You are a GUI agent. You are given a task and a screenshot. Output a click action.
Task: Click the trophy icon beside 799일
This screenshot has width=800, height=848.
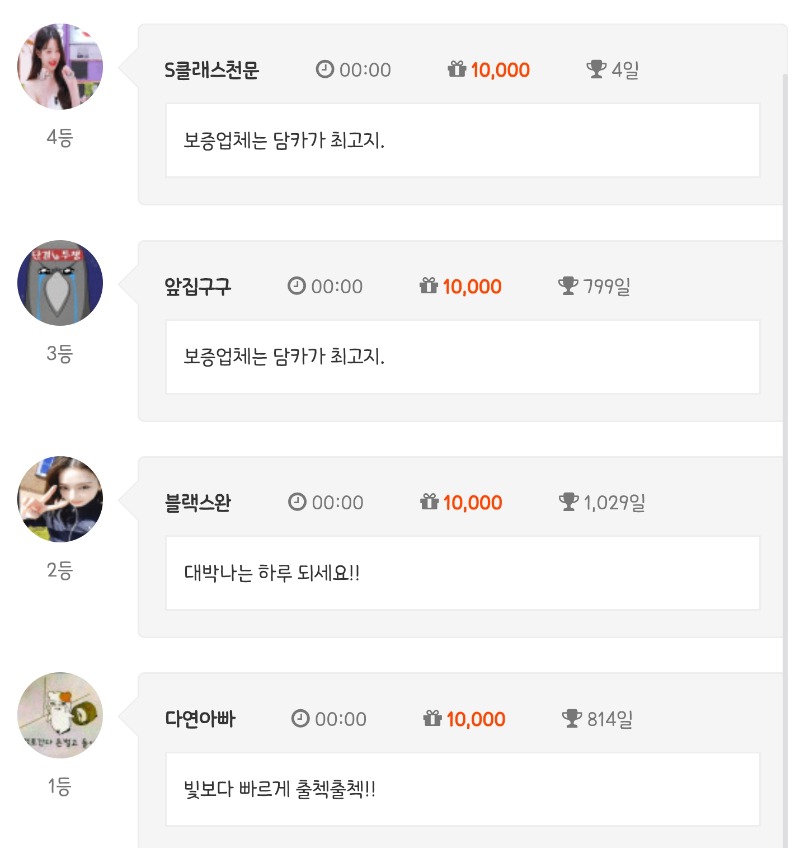pyautogui.click(x=568, y=286)
